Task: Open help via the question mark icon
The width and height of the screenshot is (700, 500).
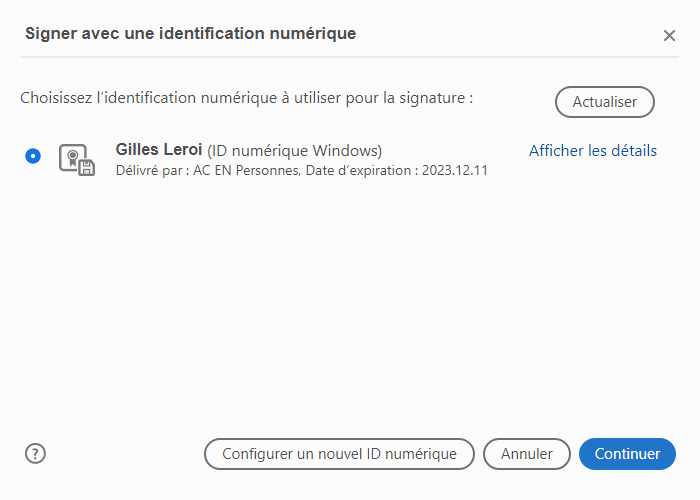Action: 36,453
